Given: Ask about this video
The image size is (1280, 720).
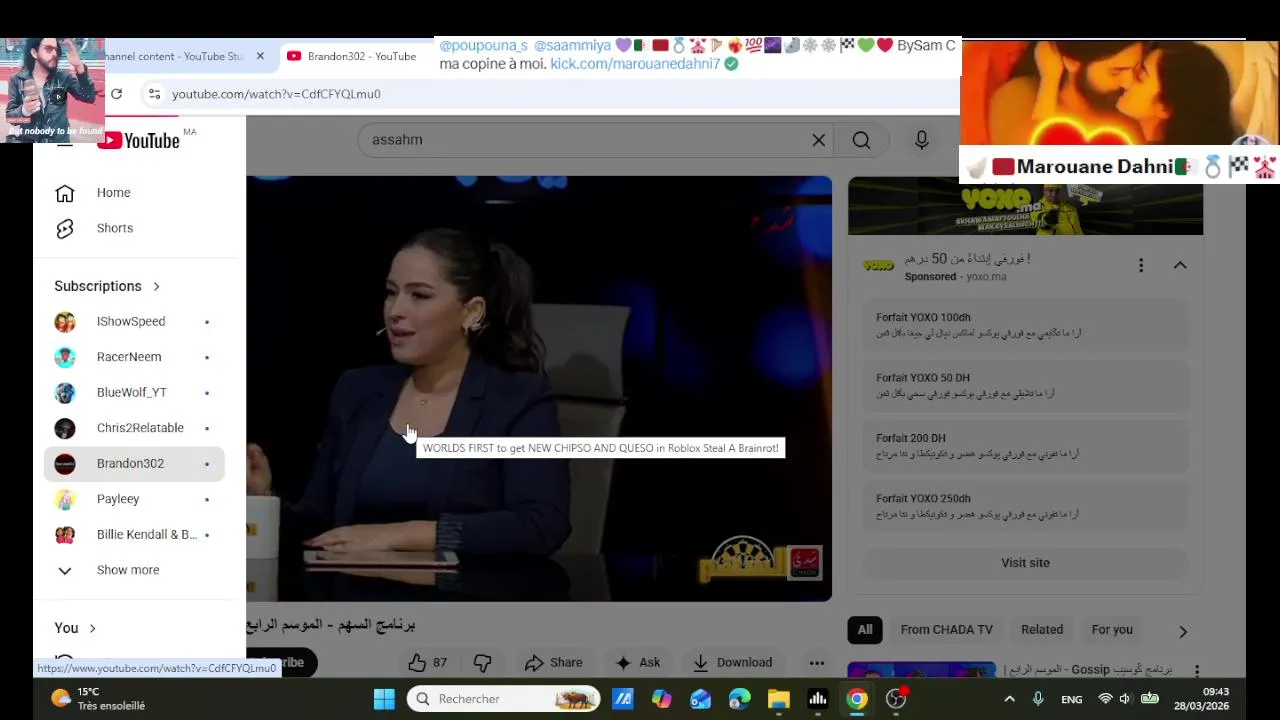Looking at the screenshot, I should (637, 662).
